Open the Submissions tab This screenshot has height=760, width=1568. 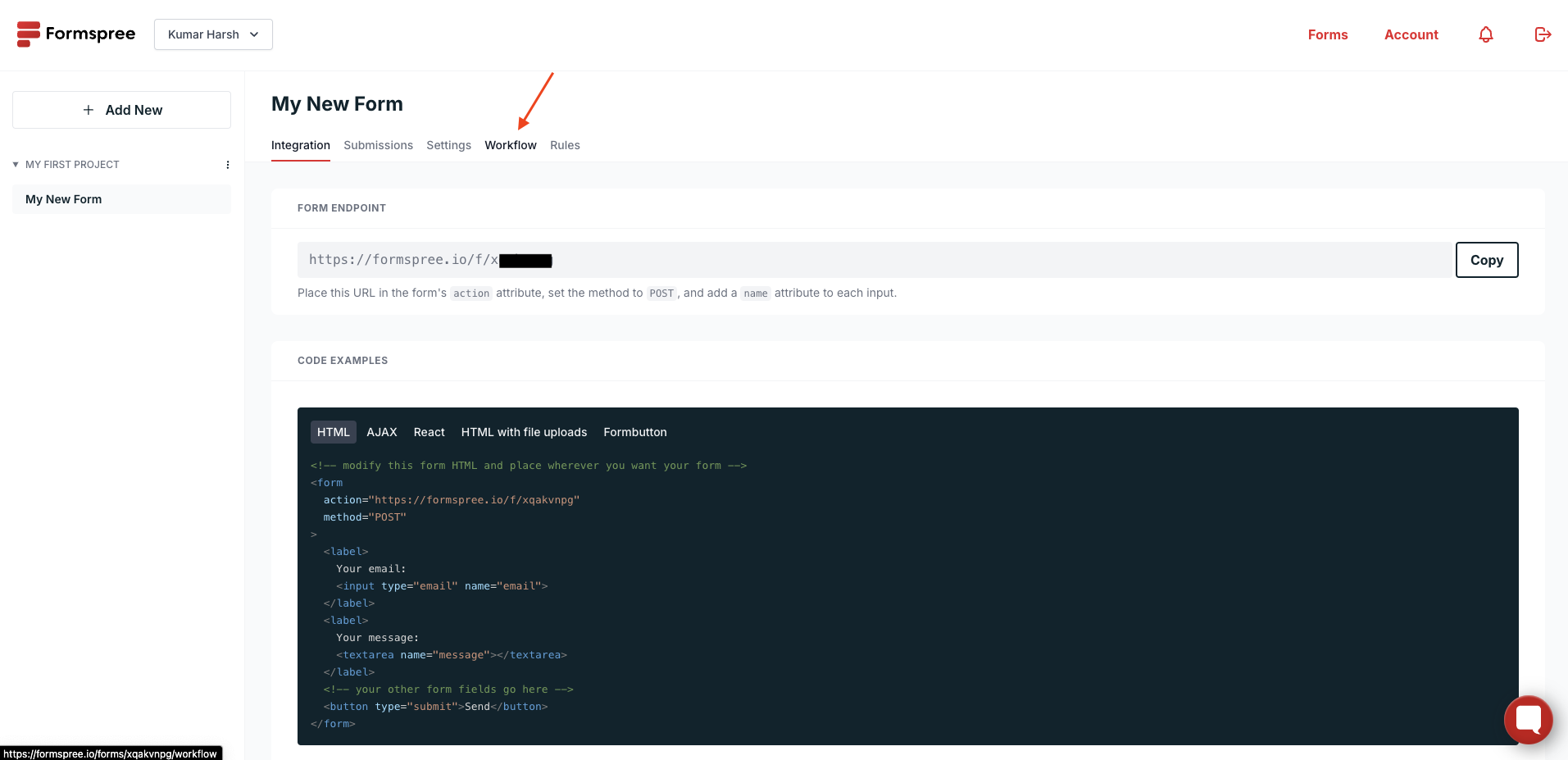tap(378, 145)
